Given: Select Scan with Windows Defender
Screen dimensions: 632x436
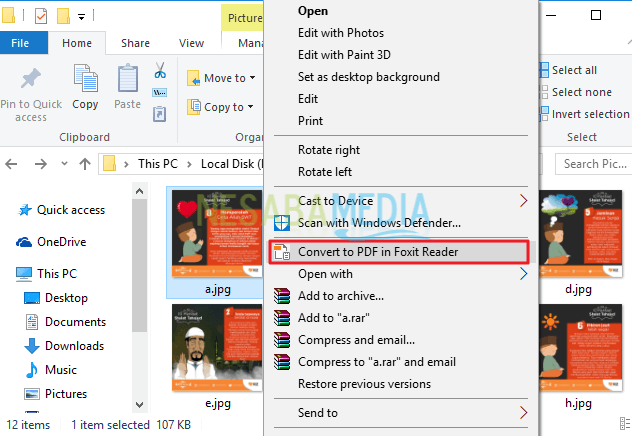Looking at the screenshot, I should pos(379,223).
